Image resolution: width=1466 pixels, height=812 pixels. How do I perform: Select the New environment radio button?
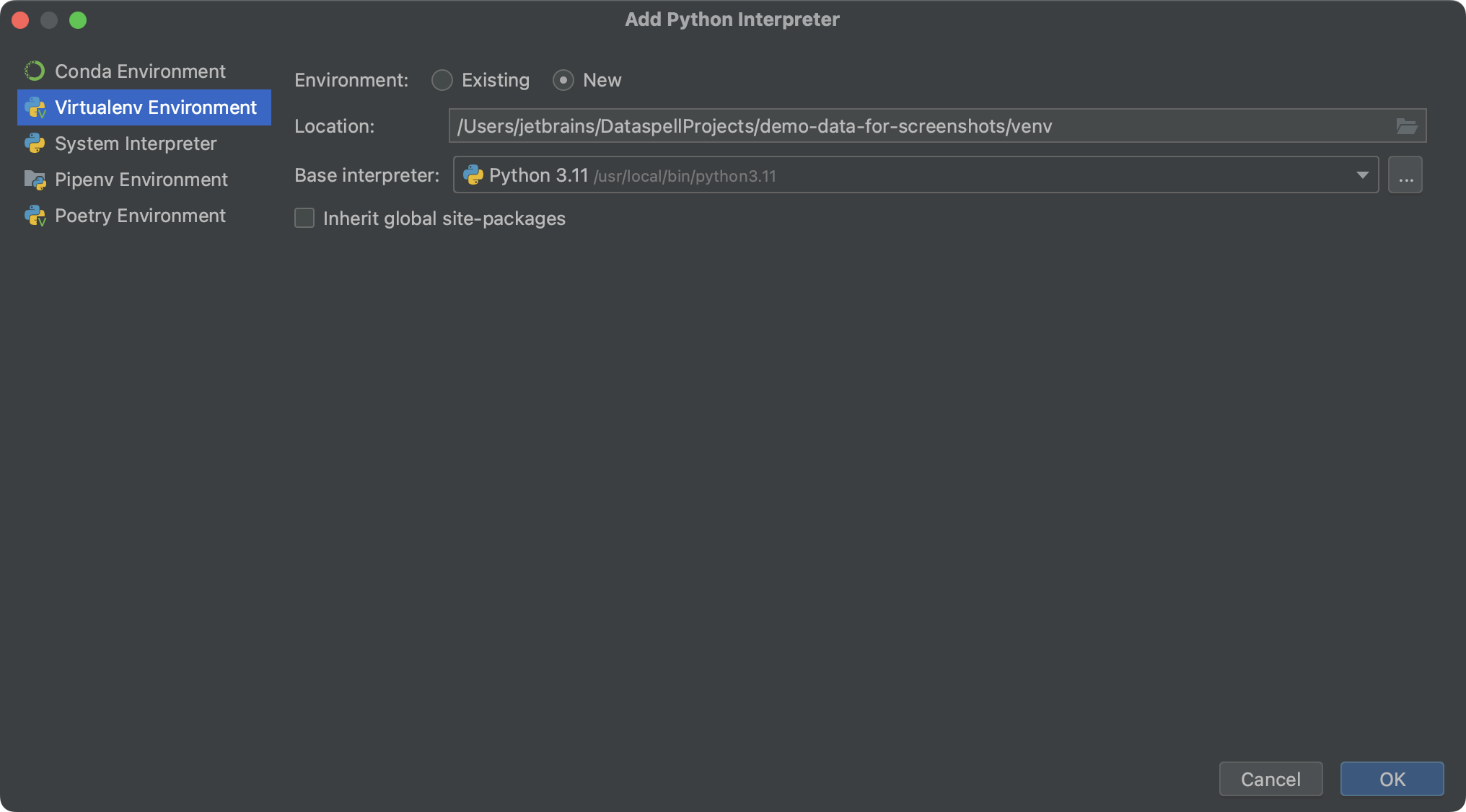[x=563, y=80]
